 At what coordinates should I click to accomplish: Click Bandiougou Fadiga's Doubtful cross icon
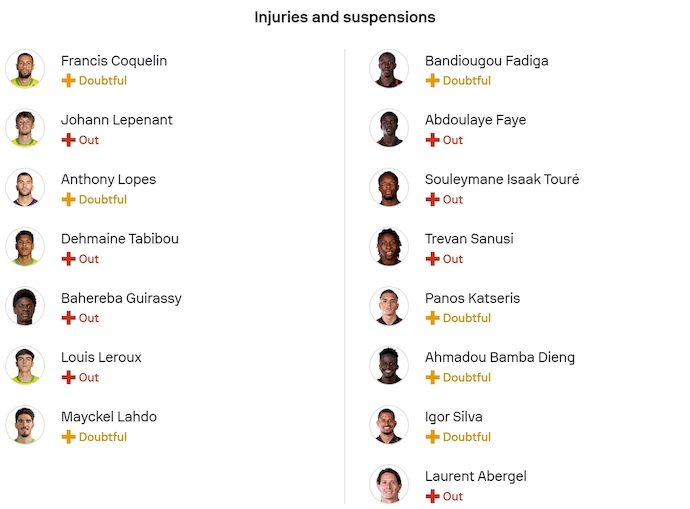(x=432, y=81)
